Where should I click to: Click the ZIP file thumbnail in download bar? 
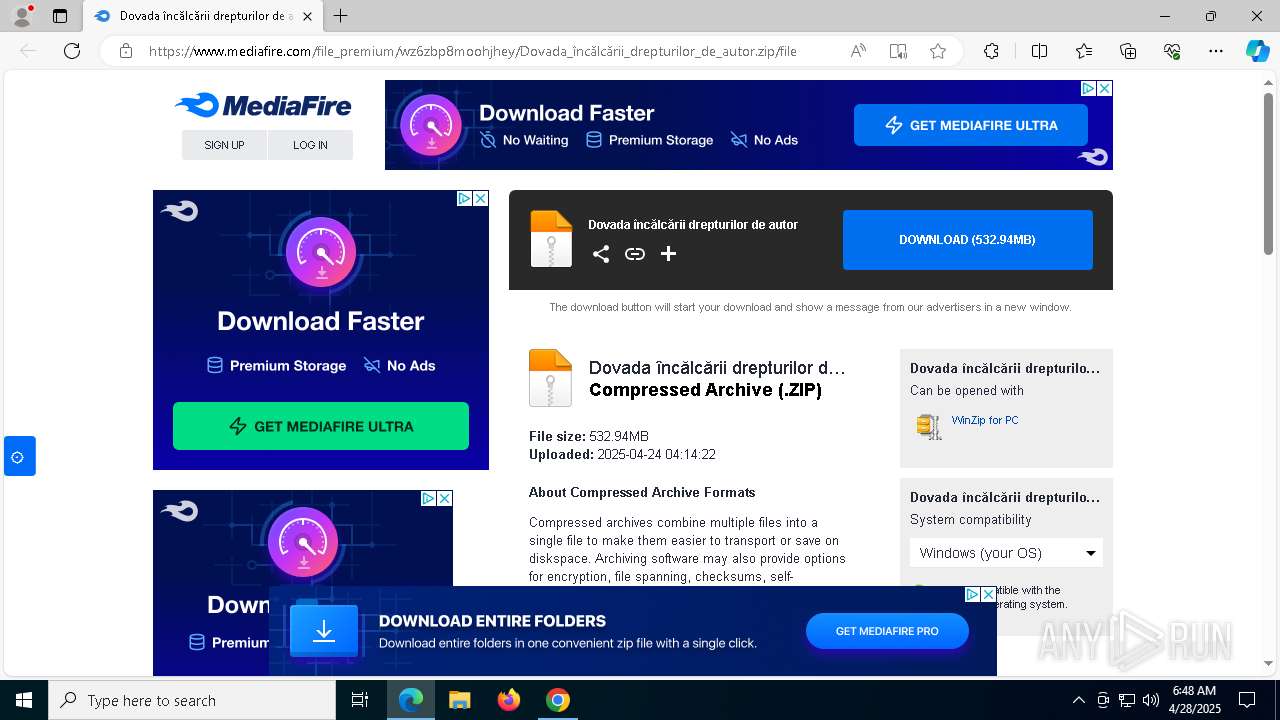551,239
